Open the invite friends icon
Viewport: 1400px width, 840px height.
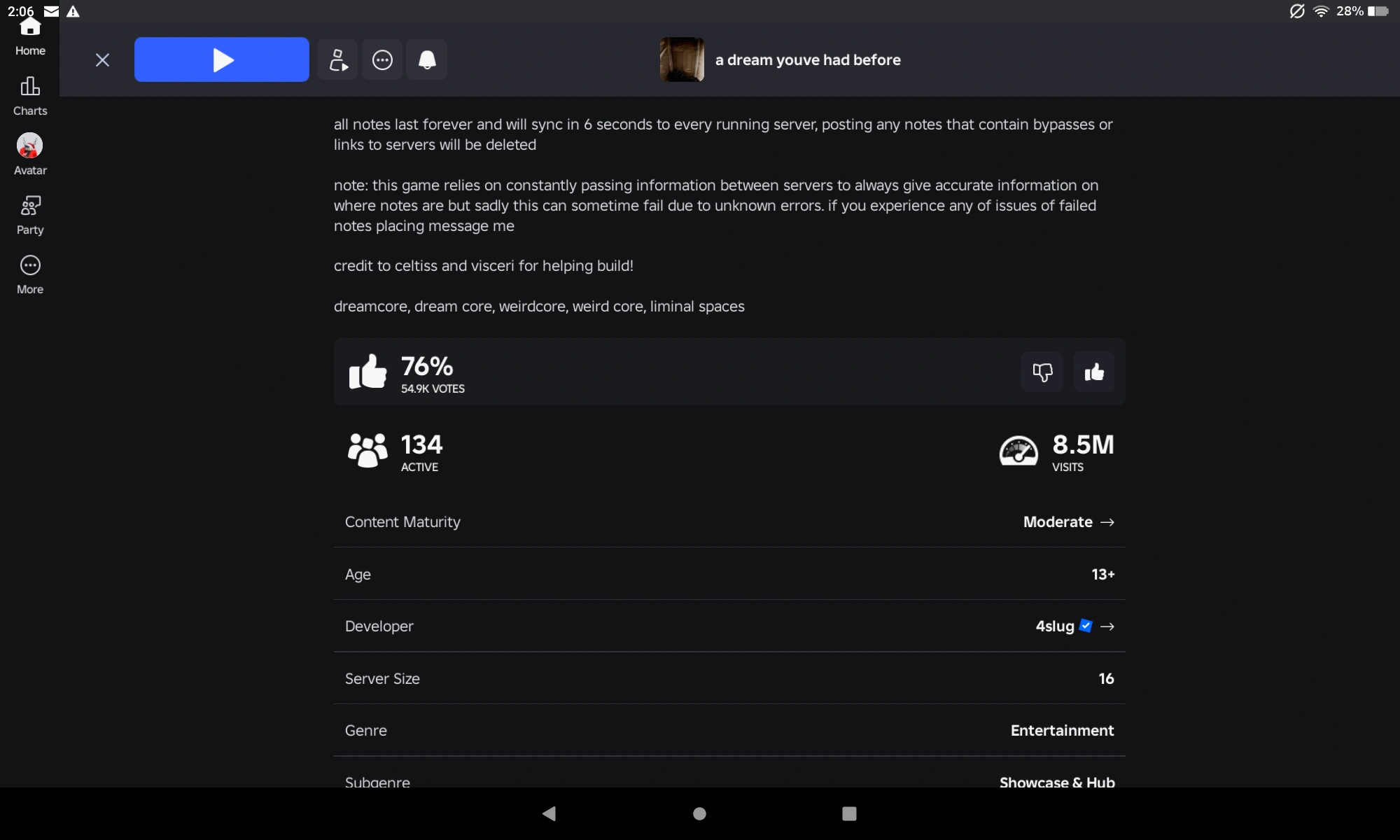(x=338, y=60)
